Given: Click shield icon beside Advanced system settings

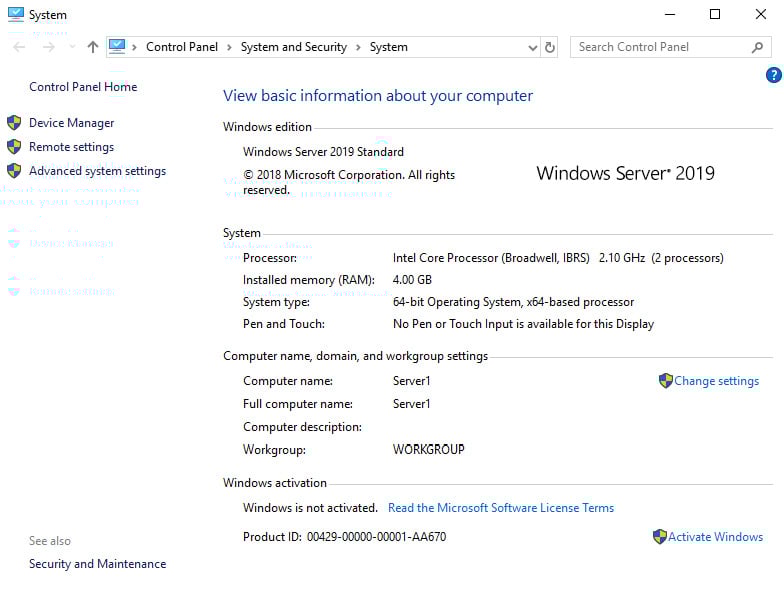Looking at the screenshot, I should point(14,170).
